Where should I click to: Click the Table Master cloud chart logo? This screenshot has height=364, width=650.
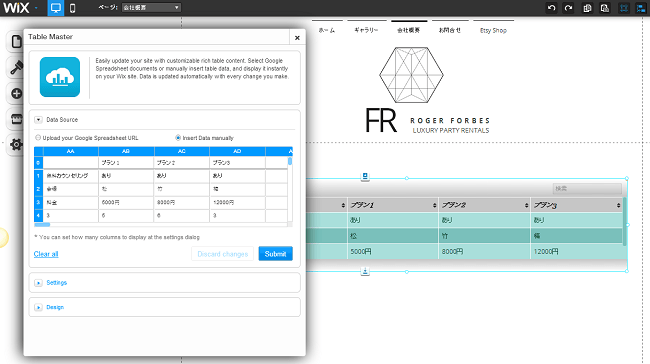(x=60, y=77)
